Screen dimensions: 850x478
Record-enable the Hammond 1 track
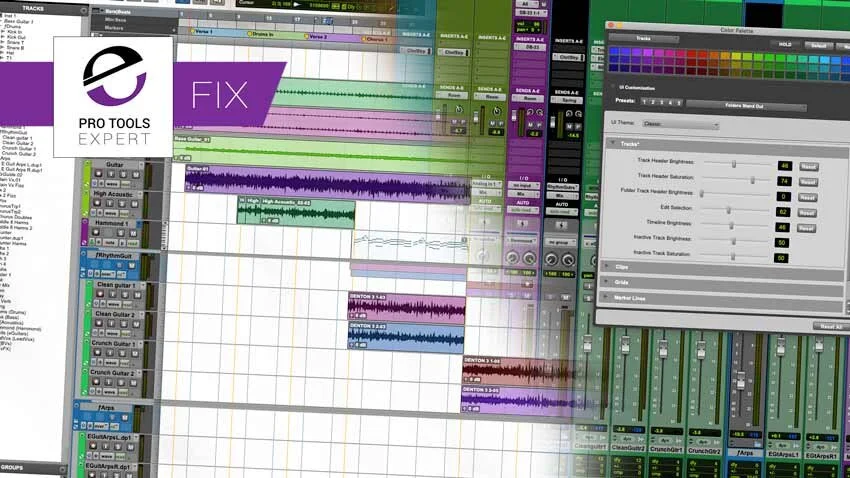pos(97,232)
